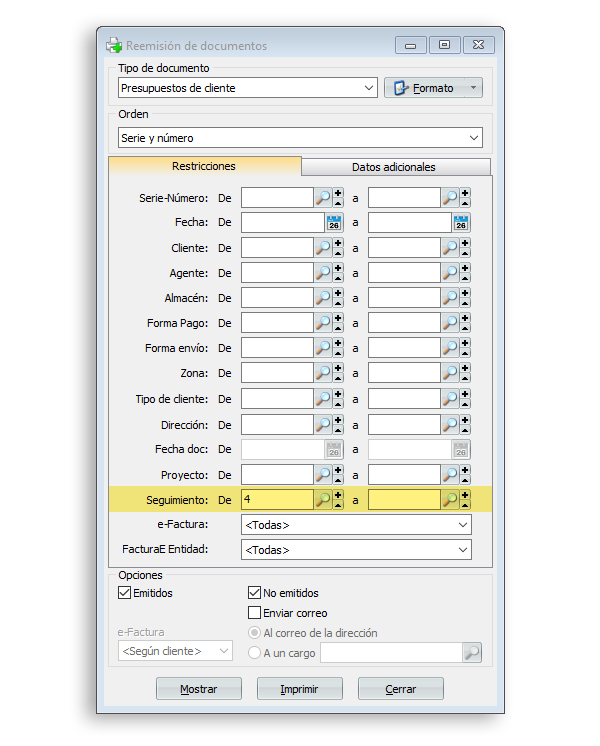Click the Serie-Número 'De' input field
Viewport: 600px width, 746px height.
click(277, 198)
